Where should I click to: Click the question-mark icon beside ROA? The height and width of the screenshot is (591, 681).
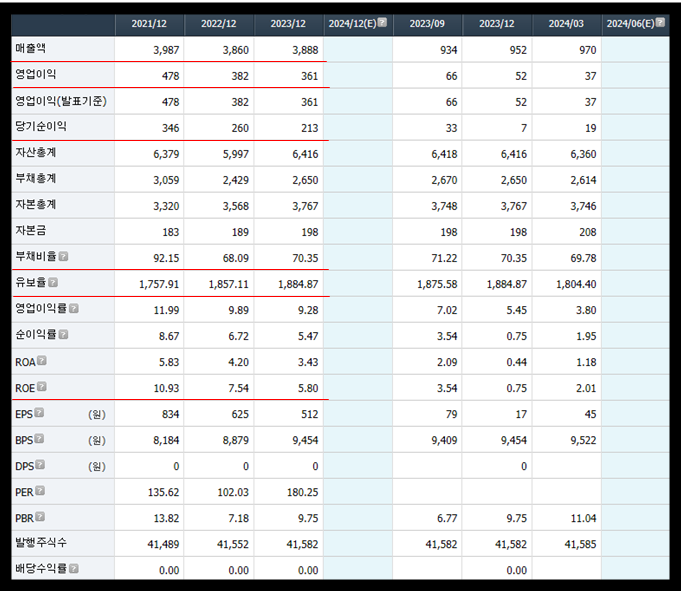point(42,360)
